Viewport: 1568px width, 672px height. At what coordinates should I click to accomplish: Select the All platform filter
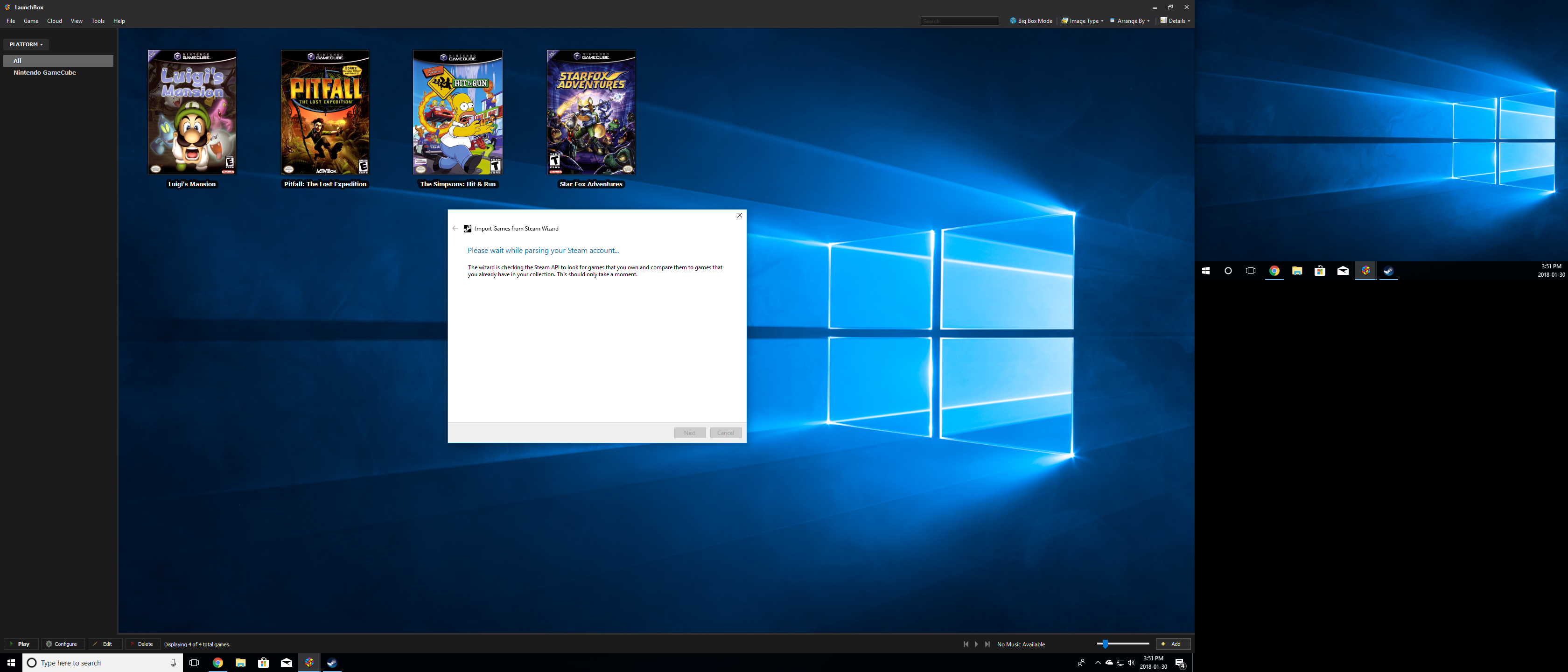coord(58,61)
